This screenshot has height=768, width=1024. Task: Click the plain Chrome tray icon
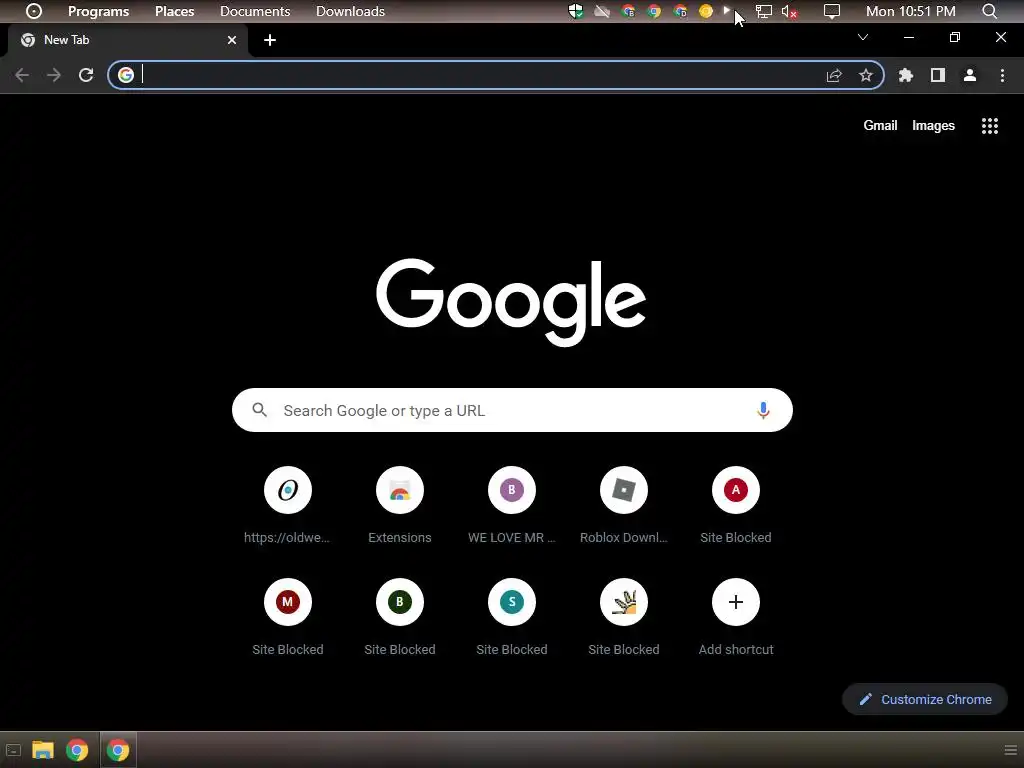click(654, 11)
